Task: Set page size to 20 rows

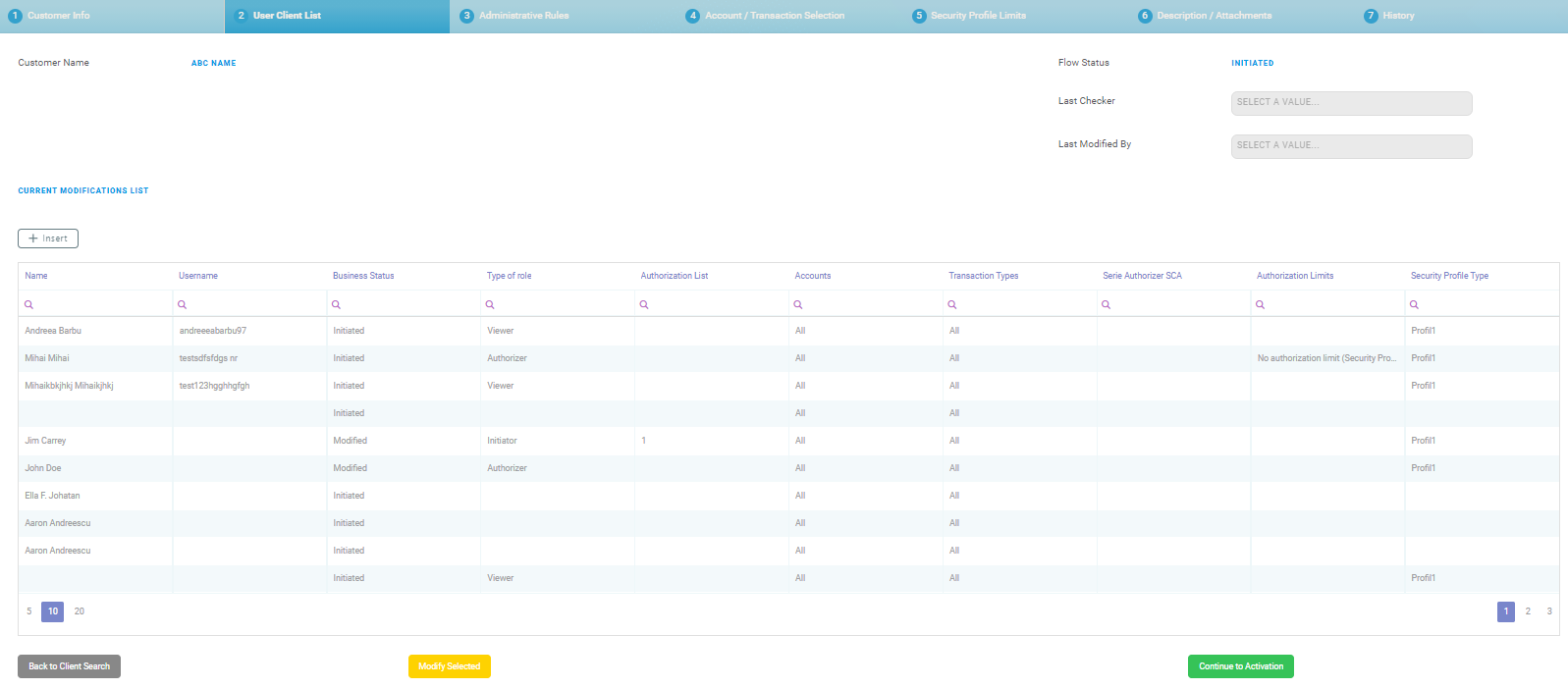Action: tap(80, 611)
